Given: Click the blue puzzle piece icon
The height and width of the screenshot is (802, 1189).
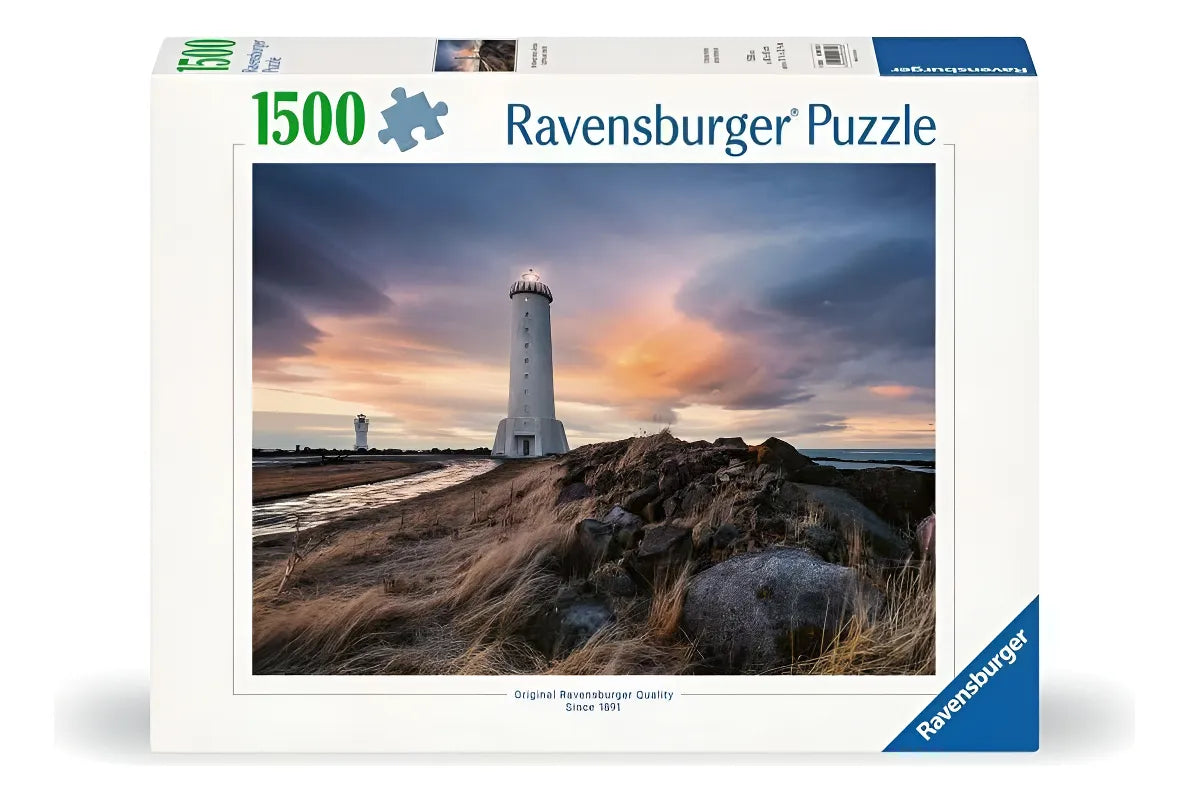Looking at the screenshot, I should [412, 119].
